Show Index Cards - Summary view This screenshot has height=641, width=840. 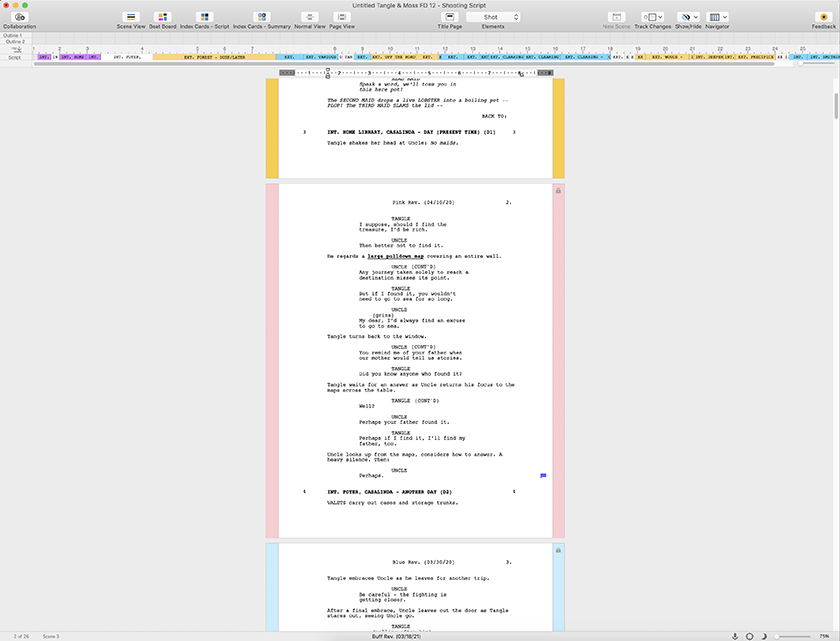pos(261,18)
